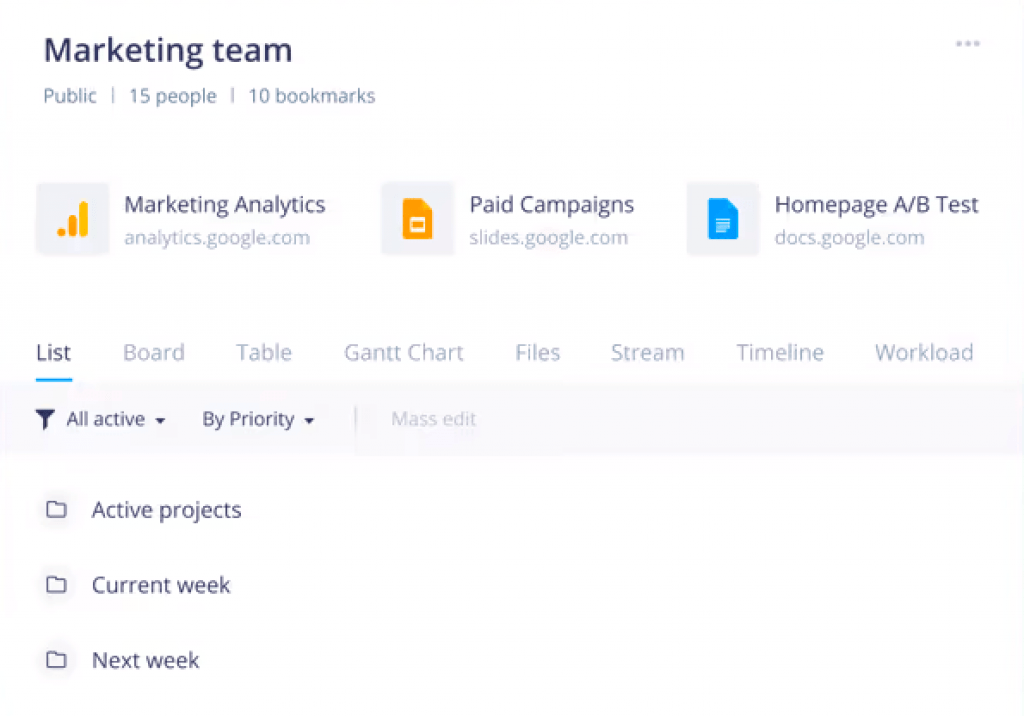This screenshot has height=716, width=1024.
Task: Open the 10 bookmarks link
Action: point(312,97)
